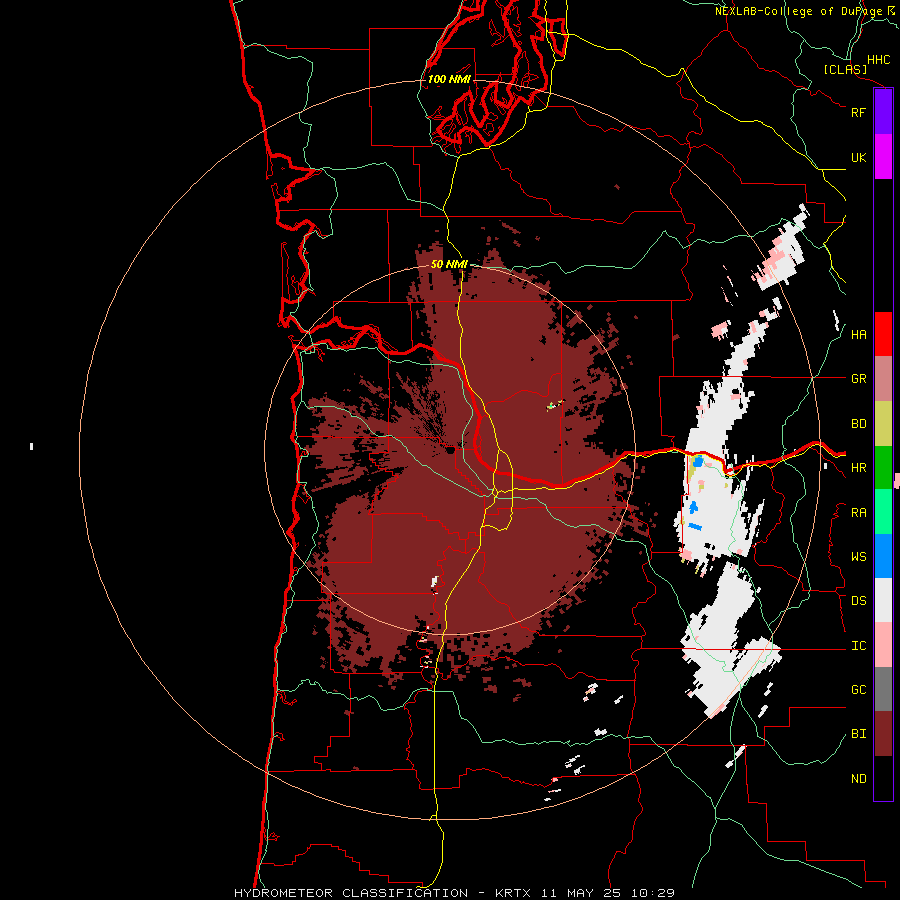Click the HHC product code label
This screenshot has width=900, height=900.
879,60
